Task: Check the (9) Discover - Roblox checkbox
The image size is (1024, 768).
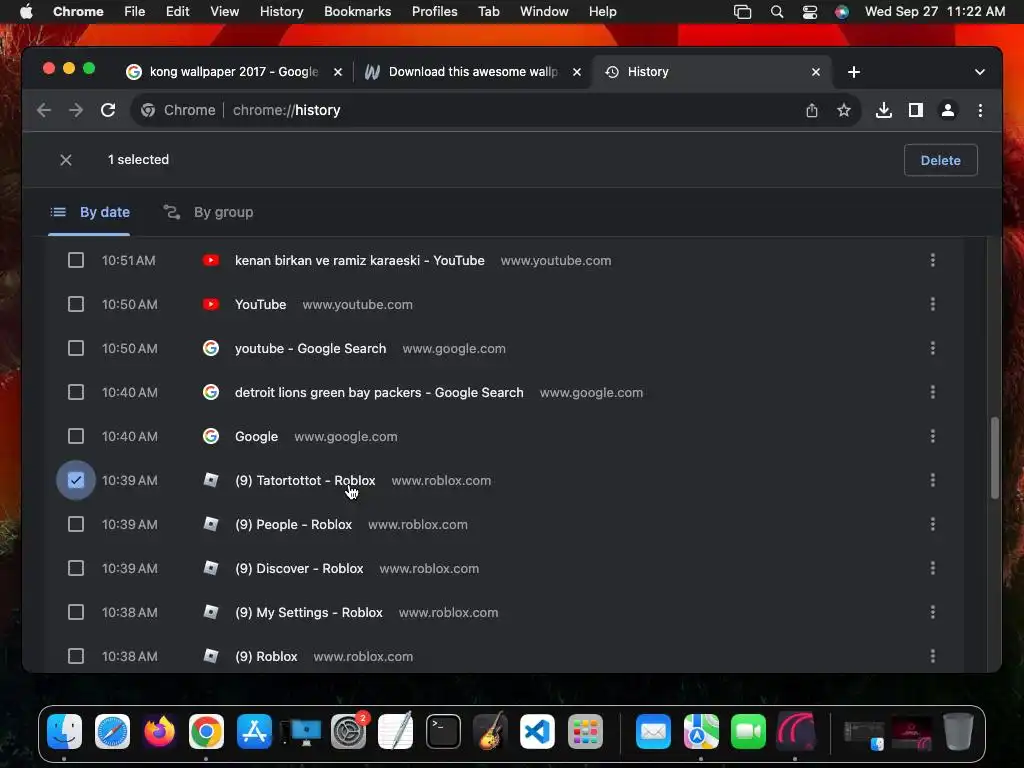Action: point(76,568)
